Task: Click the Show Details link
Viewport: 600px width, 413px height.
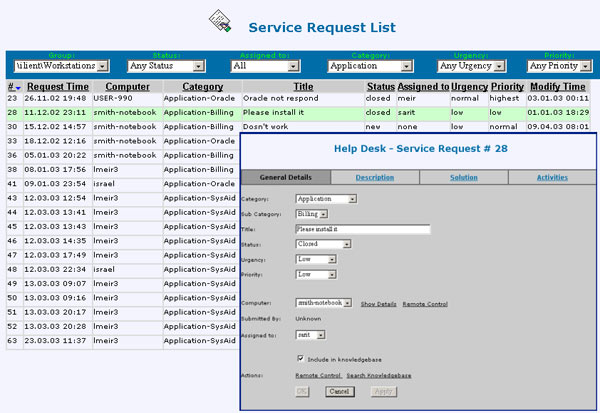Action: [378, 303]
